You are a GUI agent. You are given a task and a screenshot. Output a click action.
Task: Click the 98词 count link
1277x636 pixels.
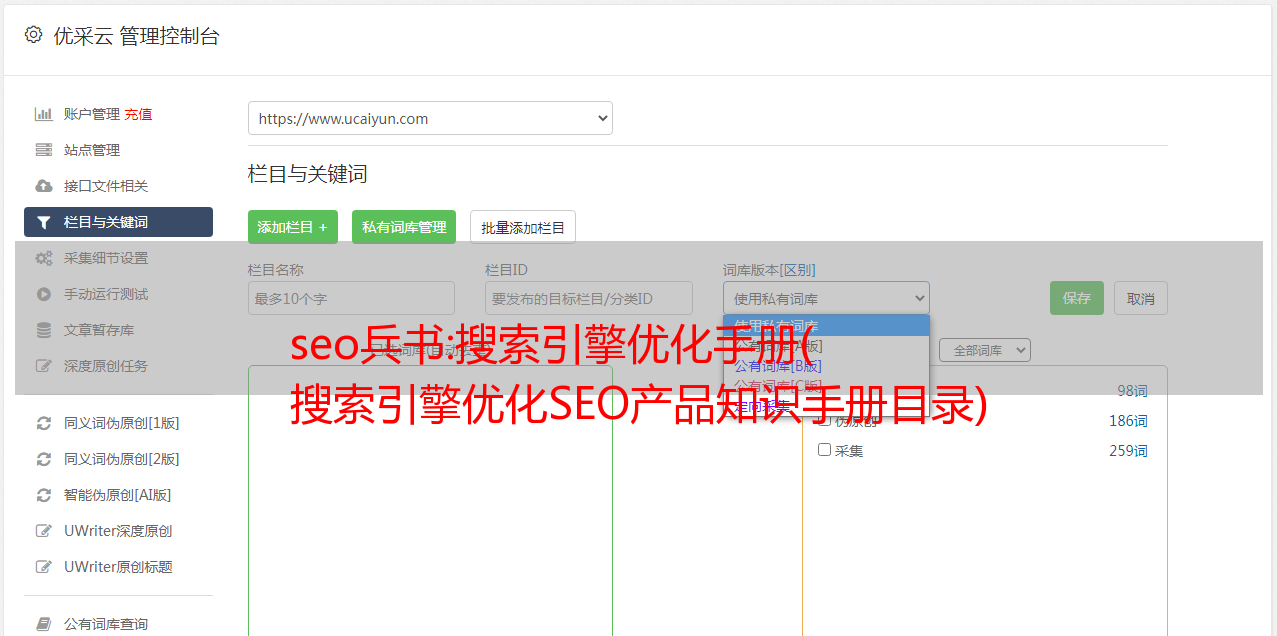tap(1132, 391)
